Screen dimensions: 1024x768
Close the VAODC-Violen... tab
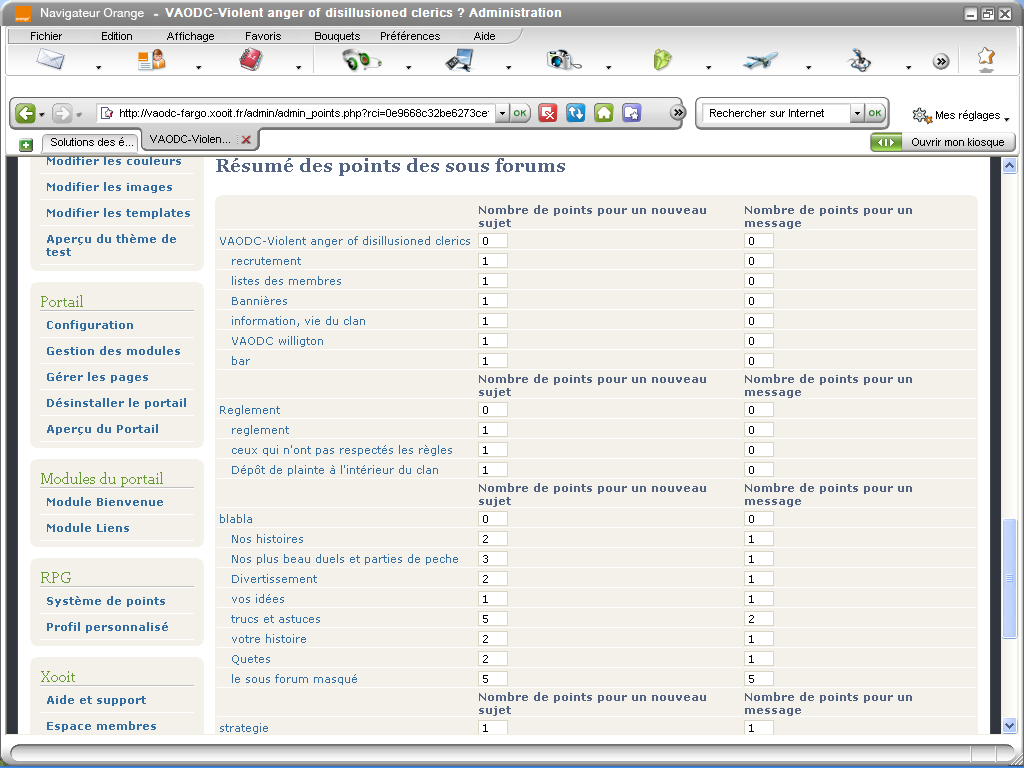(246, 140)
